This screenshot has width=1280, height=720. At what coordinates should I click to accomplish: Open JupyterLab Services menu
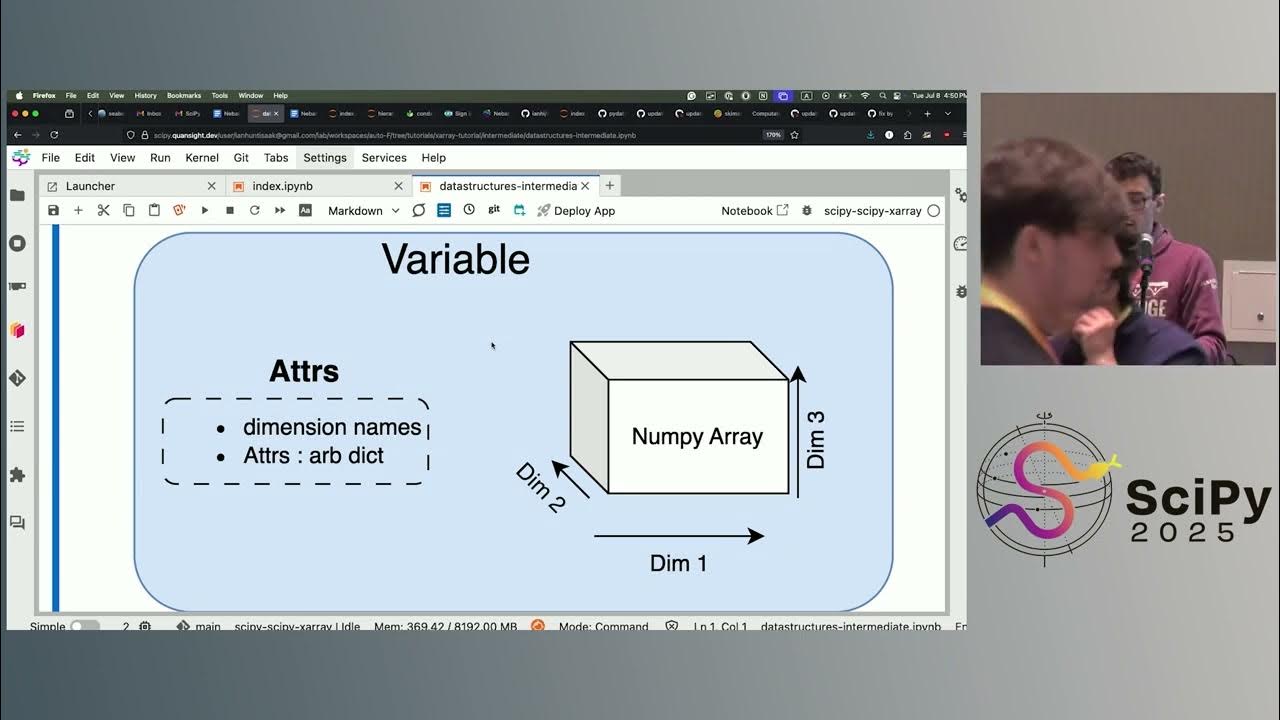[384, 158]
